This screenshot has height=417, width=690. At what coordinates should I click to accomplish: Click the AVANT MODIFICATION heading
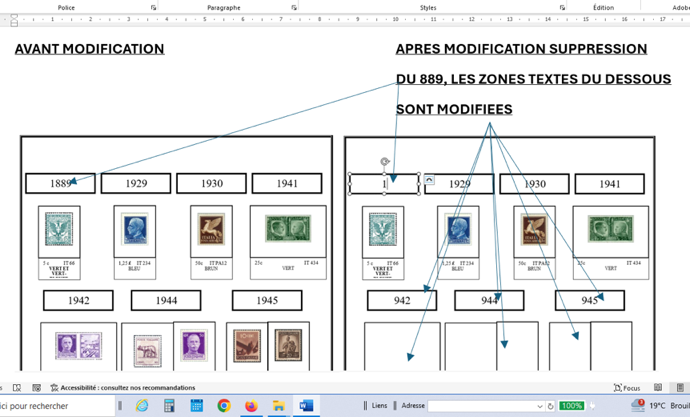[90, 49]
